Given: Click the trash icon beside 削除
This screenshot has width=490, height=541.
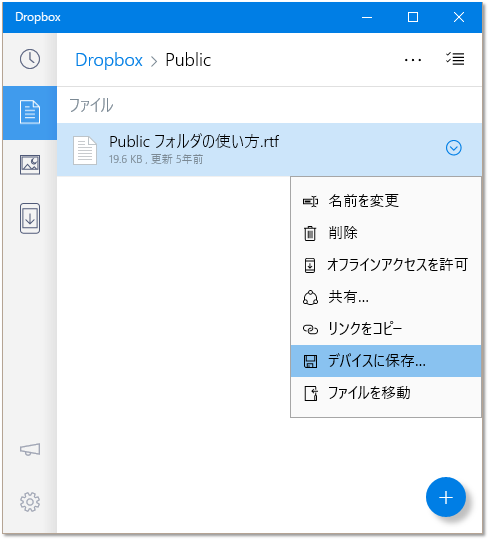Looking at the screenshot, I should coord(310,233).
